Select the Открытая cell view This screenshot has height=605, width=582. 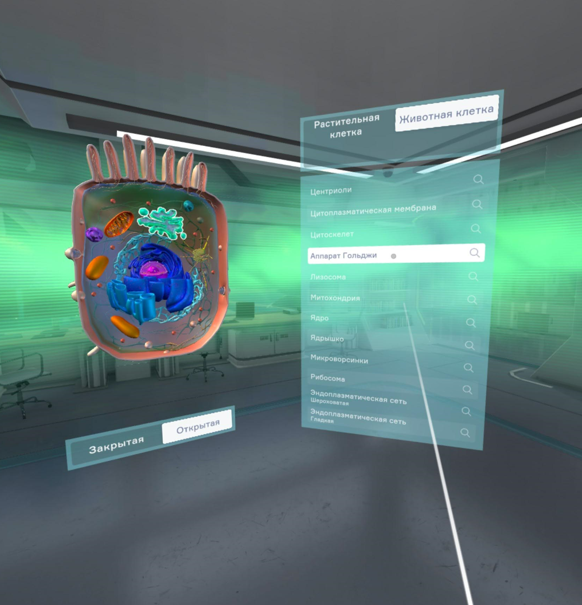(x=197, y=426)
